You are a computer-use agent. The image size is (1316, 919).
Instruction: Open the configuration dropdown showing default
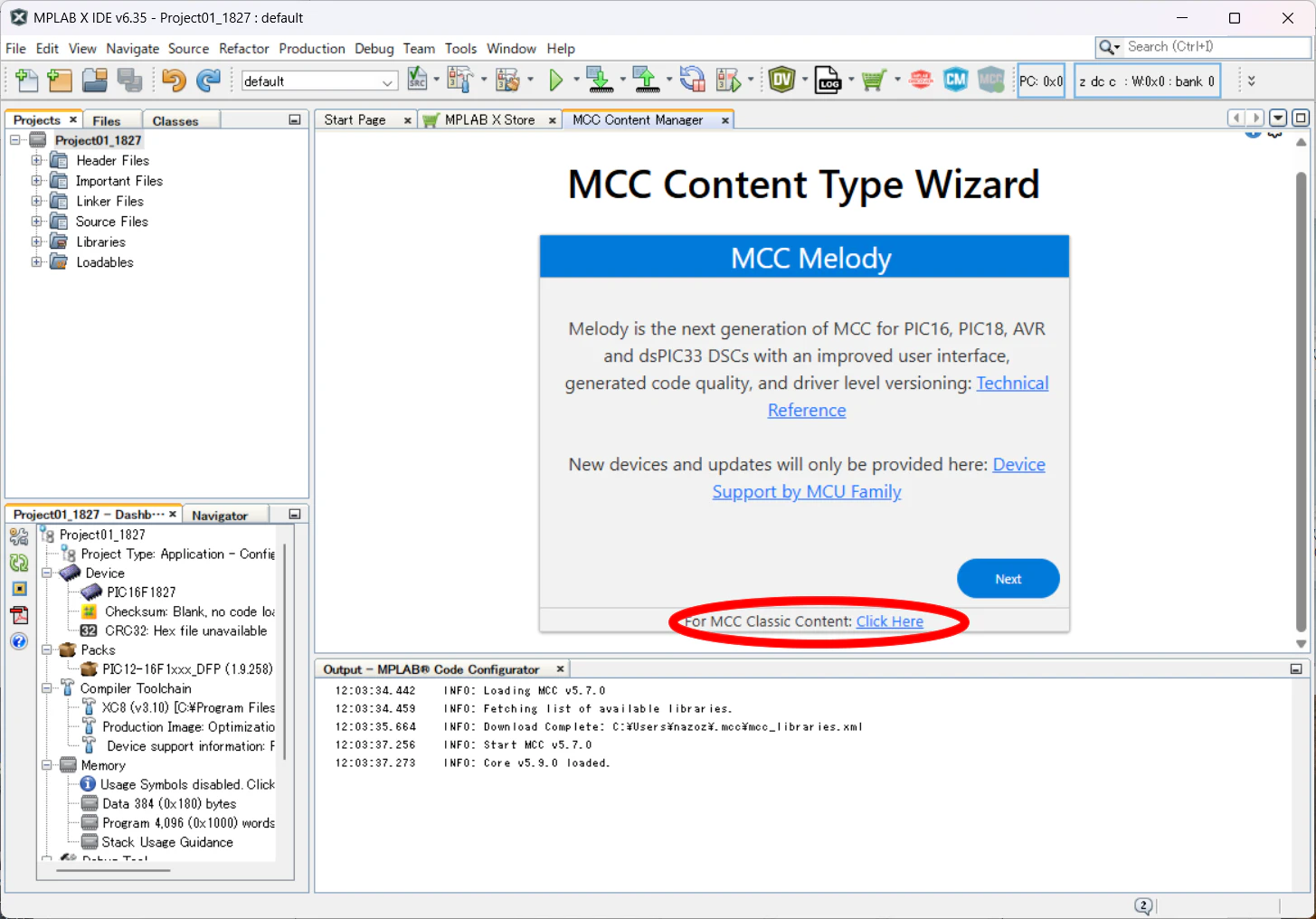pyautogui.click(x=319, y=81)
